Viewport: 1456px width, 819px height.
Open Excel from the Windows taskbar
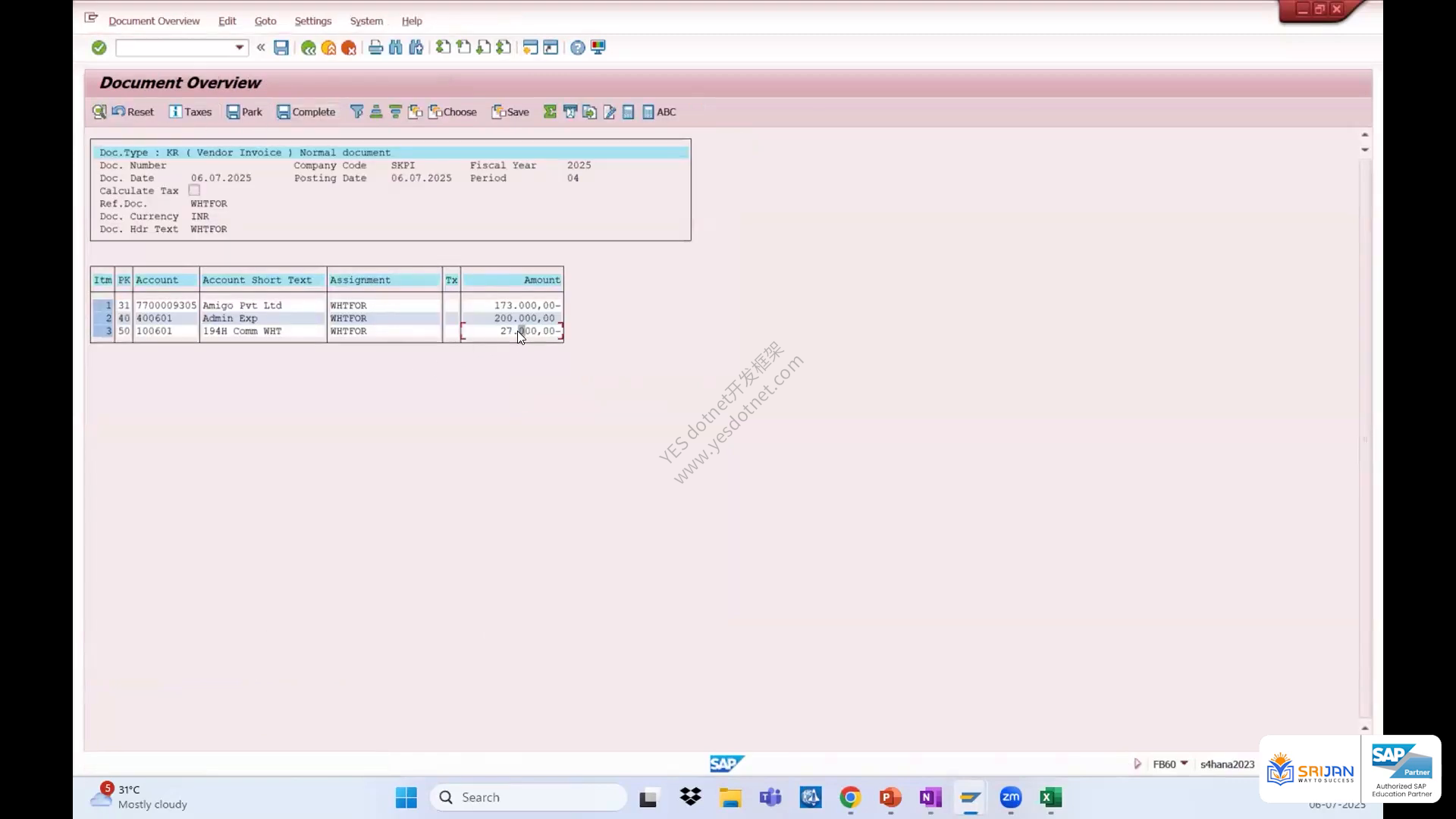[1051, 797]
